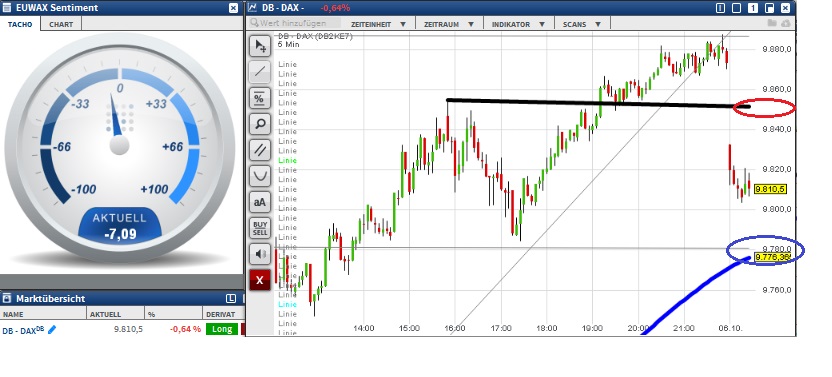Viewport: 832px width, 377px height.
Task: Click the chart icon in DB - DAX titlebar
Action: pos(254,7)
